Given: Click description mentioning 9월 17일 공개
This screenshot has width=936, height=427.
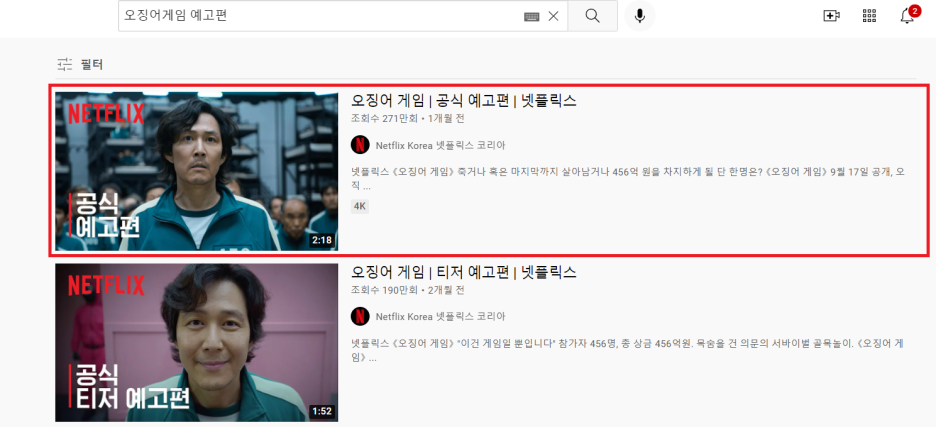Looking at the screenshot, I should 629,179.
